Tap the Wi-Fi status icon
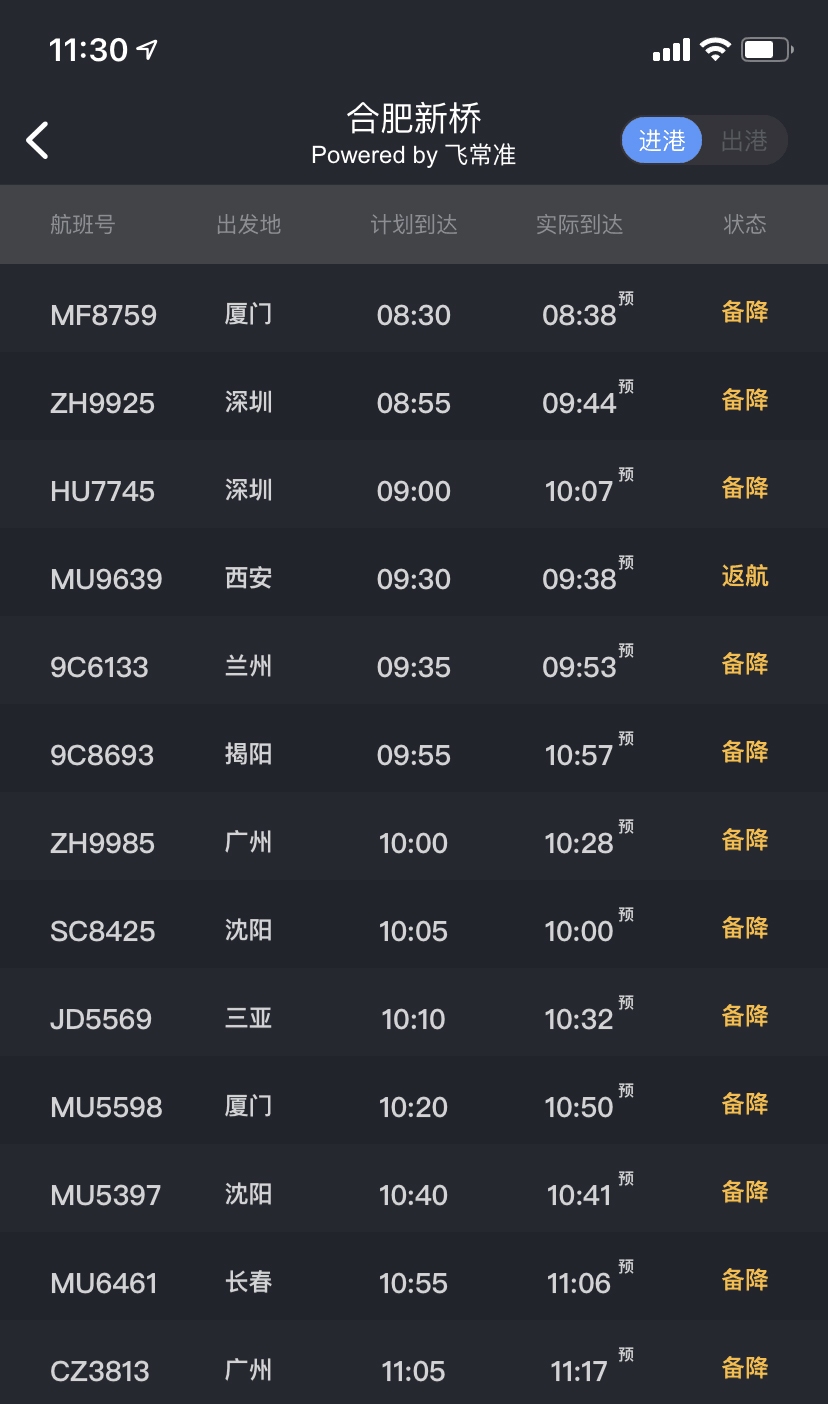This screenshot has height=1404, width=828. pos(715,49)
